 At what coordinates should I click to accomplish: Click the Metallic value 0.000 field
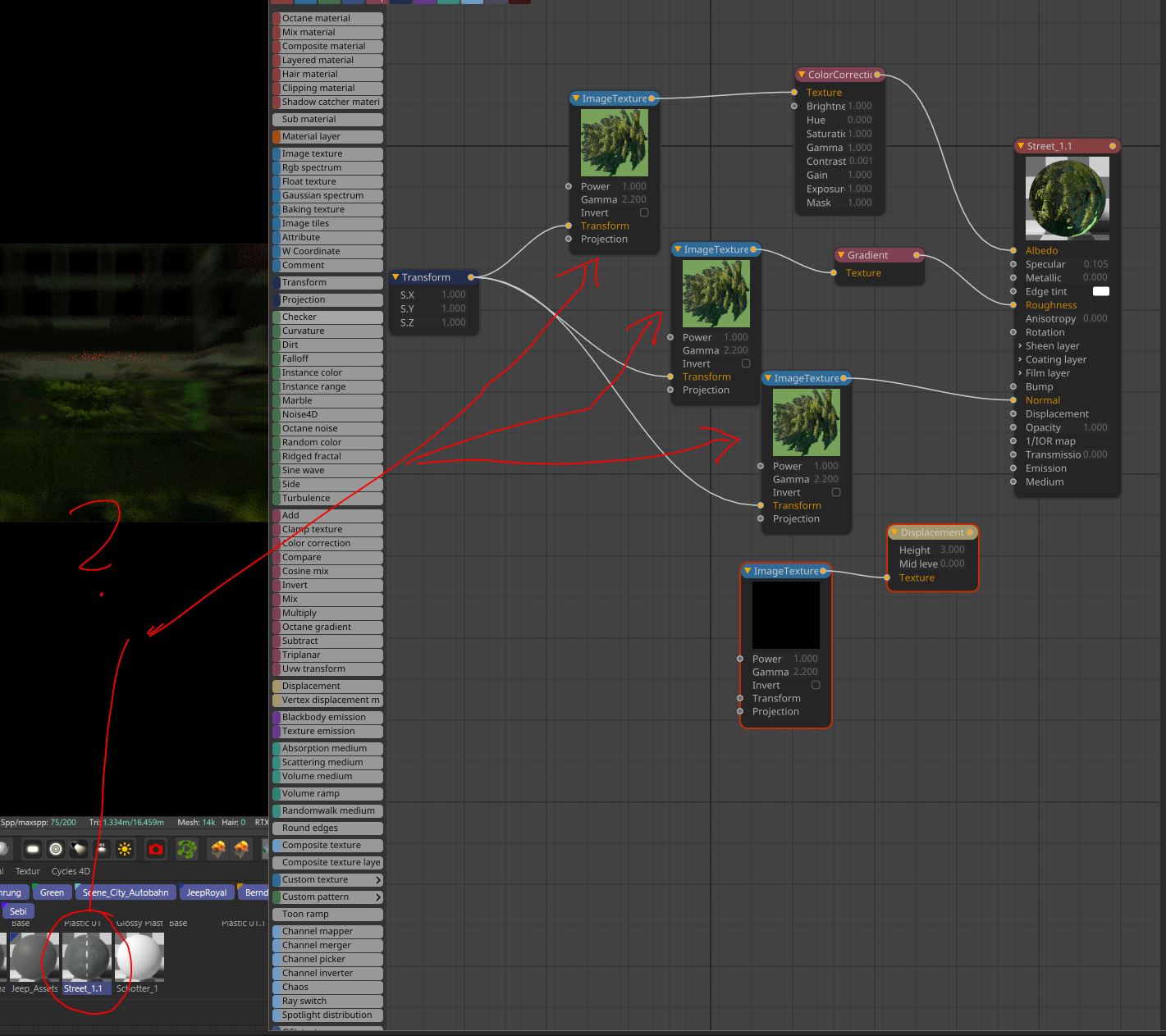click(x=1095, y=278)
